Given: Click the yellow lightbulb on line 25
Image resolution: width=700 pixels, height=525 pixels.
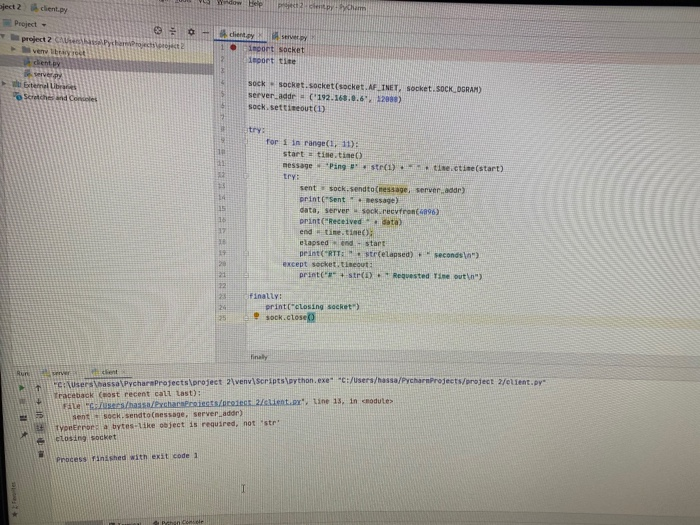Looking at the screenshot, I should point(256,316).
